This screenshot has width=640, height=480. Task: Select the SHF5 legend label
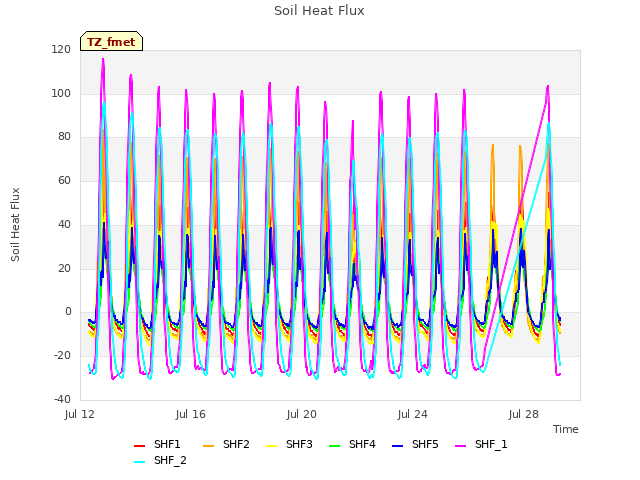pyautogui.click(x=425, y=444)
